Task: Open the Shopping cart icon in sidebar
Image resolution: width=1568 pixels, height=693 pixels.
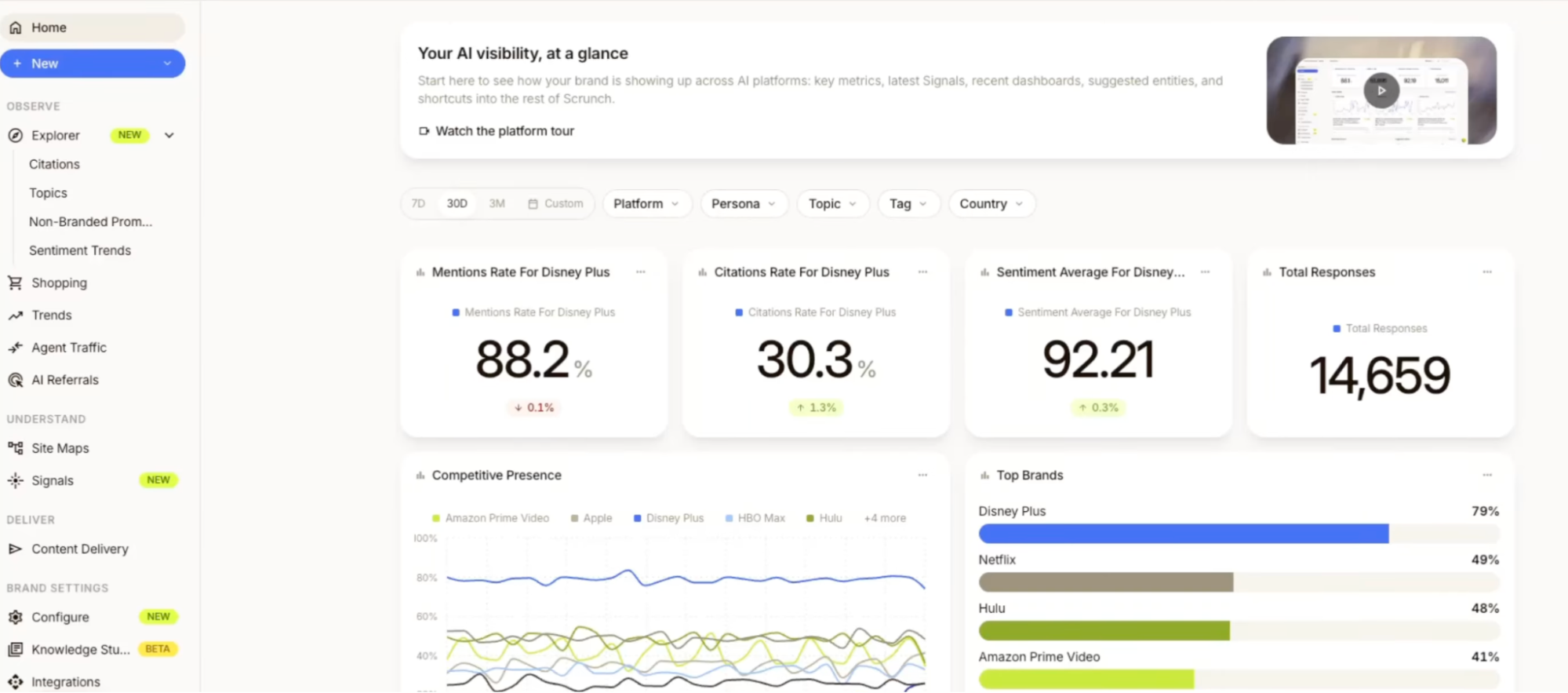Action: tap(15, 283)
